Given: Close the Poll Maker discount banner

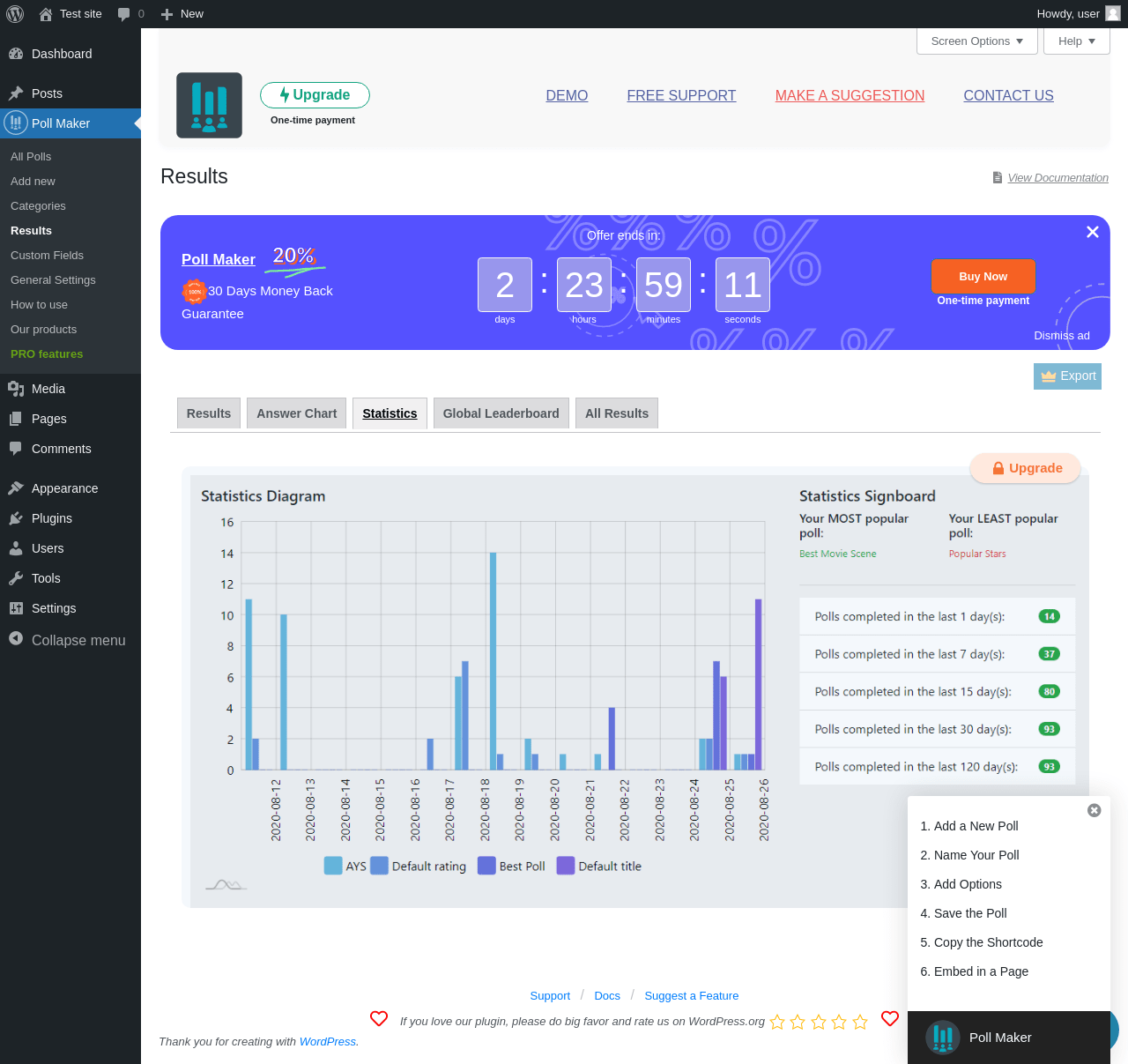Looking at the screenshot, I should [x=1092, y=232].
